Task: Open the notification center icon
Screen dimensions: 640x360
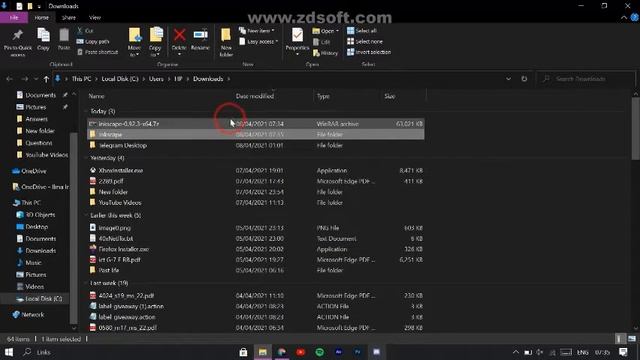Action: coord(623,352)
